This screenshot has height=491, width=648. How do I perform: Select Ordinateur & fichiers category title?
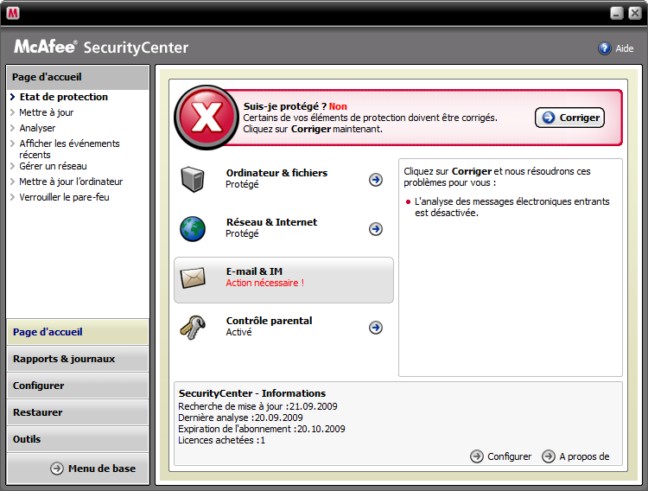[276, 173]
